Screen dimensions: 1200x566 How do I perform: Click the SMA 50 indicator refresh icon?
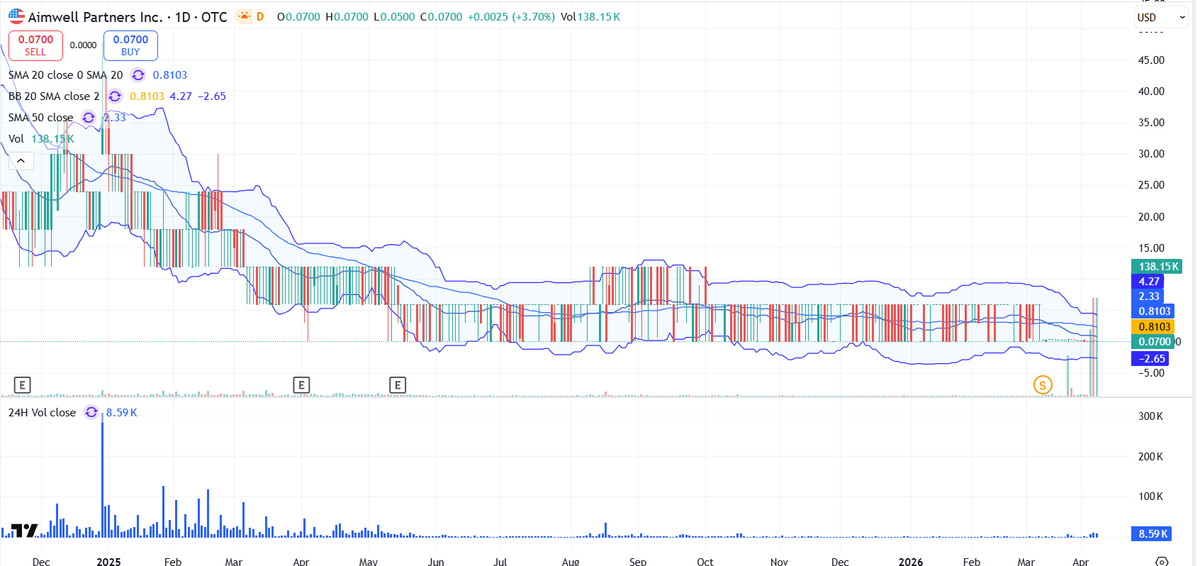click(x=88, y=117)
